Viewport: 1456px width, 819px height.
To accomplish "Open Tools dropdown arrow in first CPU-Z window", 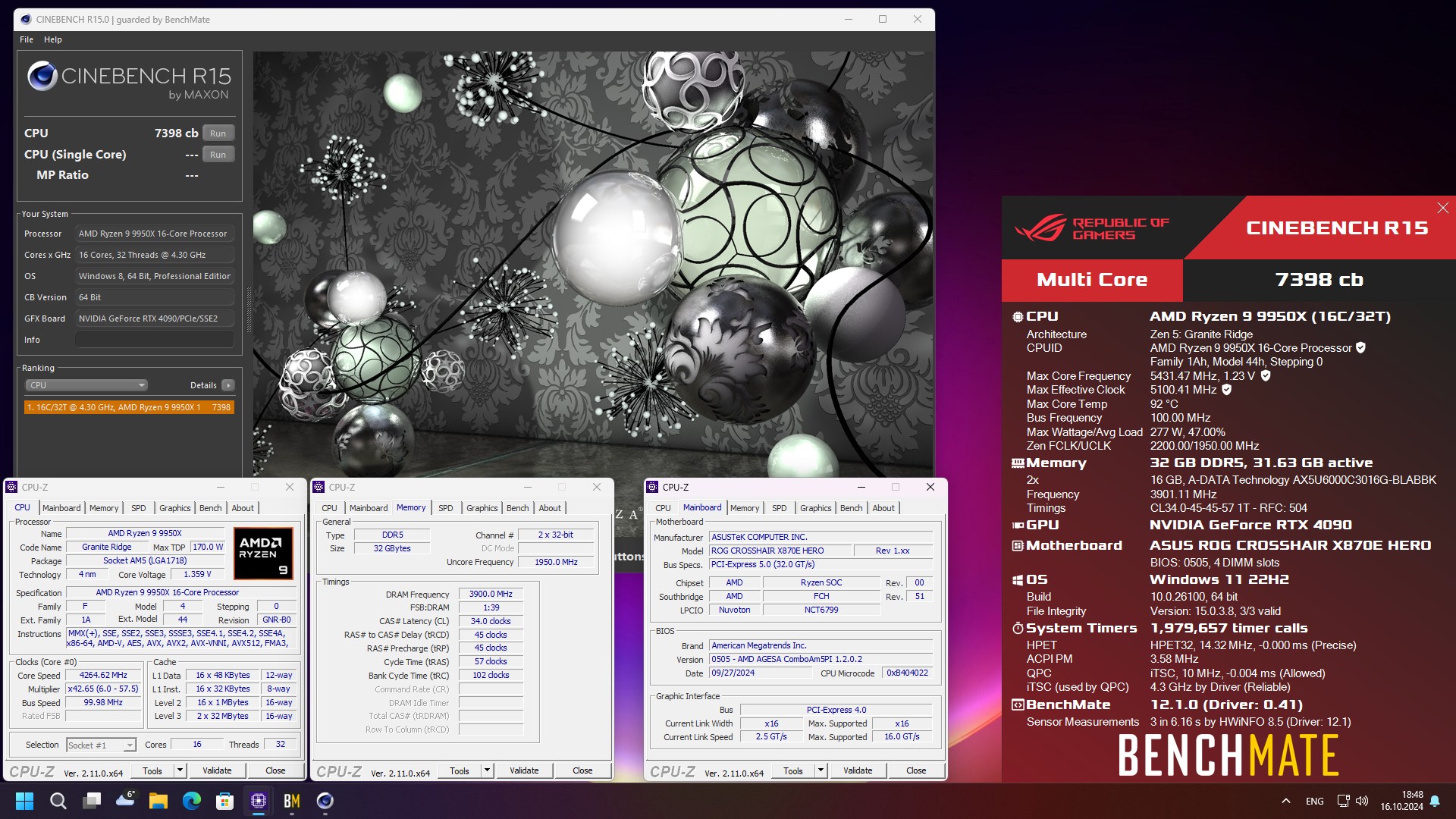I will point(180,770).
